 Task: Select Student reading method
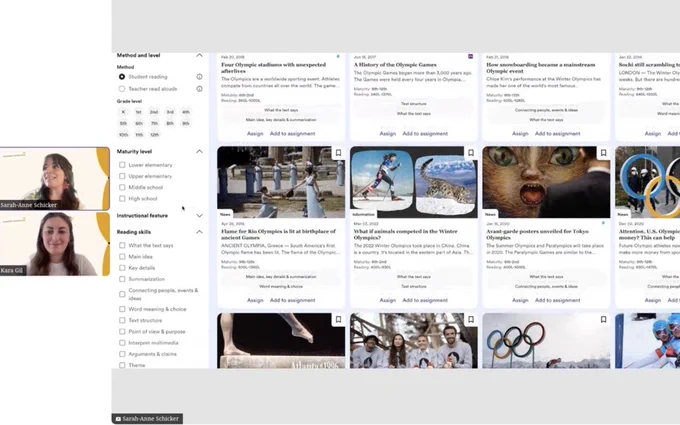(x=122, y=77)
